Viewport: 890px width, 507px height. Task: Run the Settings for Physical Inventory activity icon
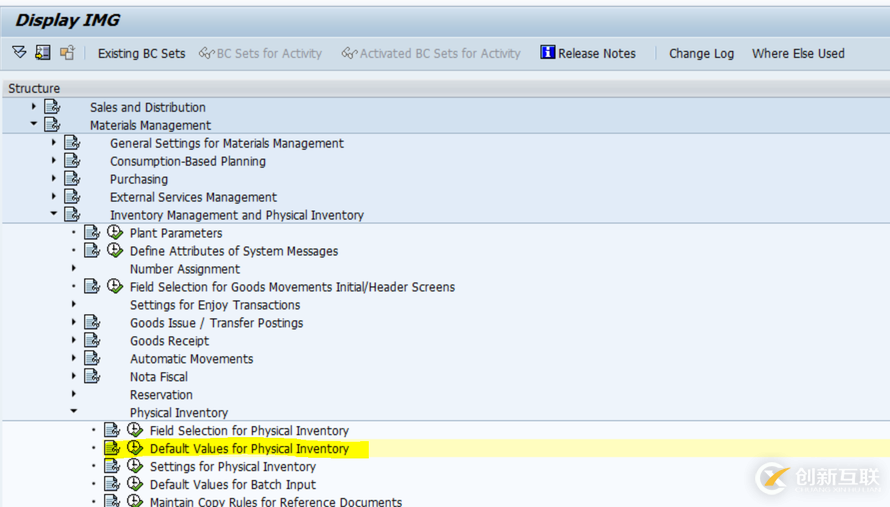pyautogui.click(x=135, y=467)
